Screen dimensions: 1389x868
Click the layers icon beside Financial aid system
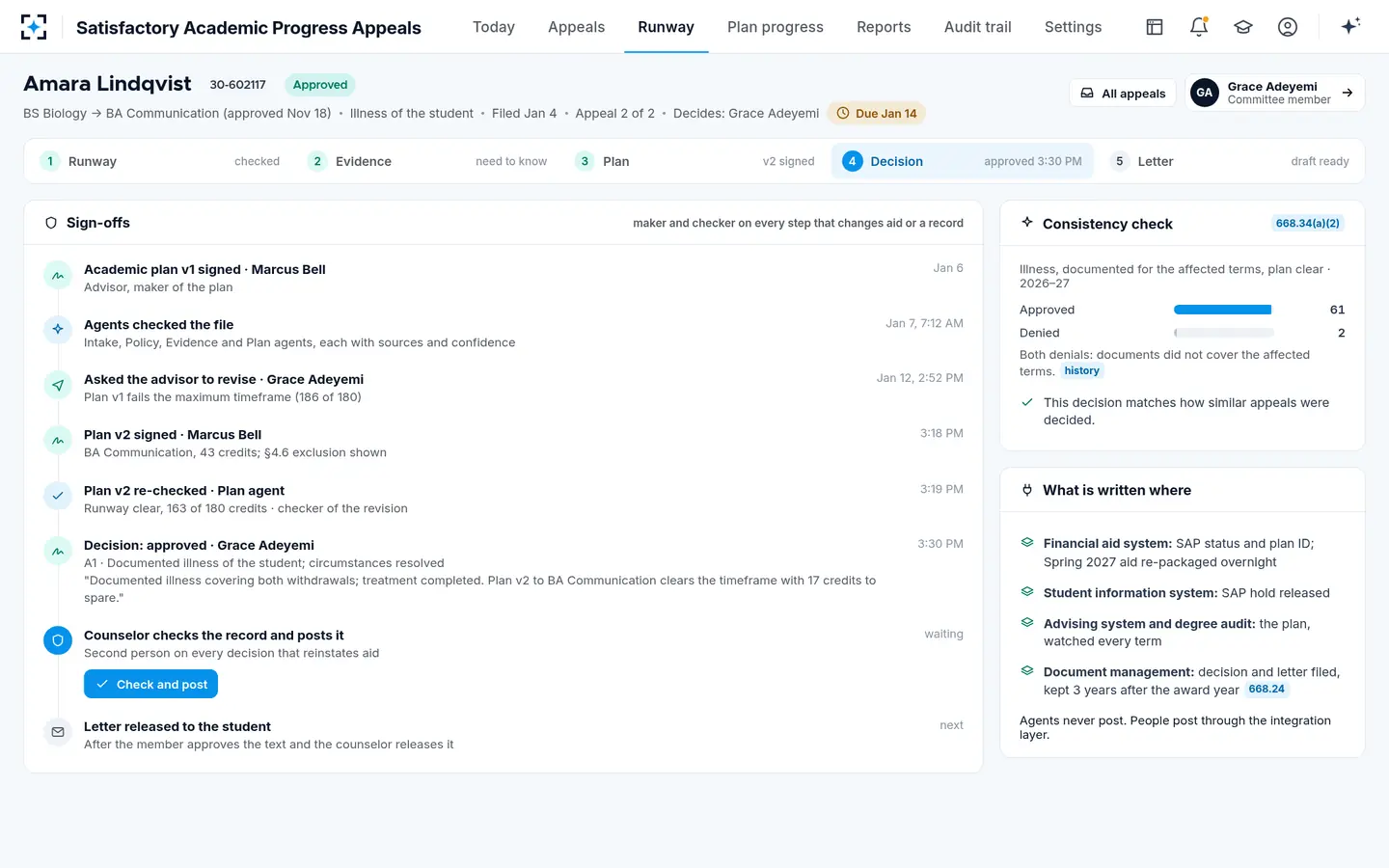coord(1027,543)
